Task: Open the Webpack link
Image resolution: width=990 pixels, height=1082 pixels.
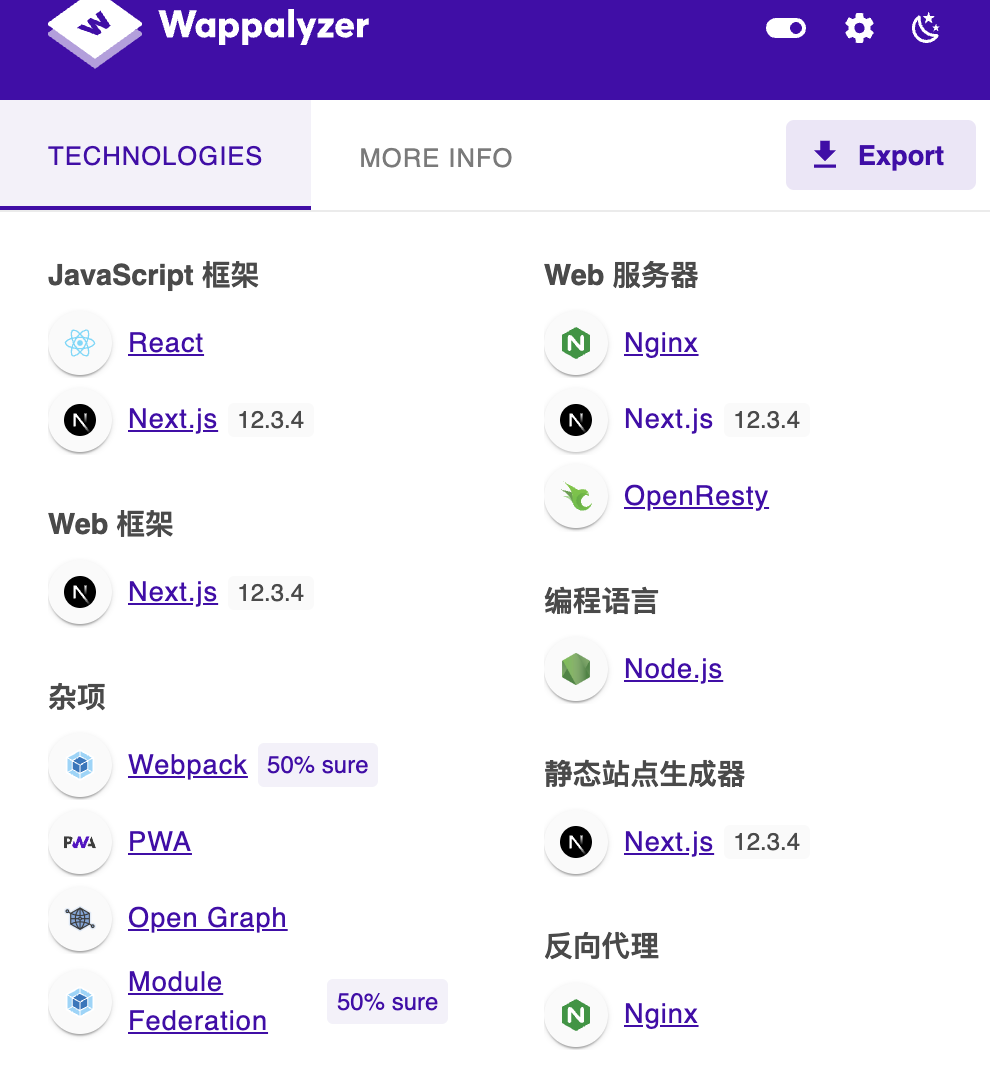Action: (188, 765)
